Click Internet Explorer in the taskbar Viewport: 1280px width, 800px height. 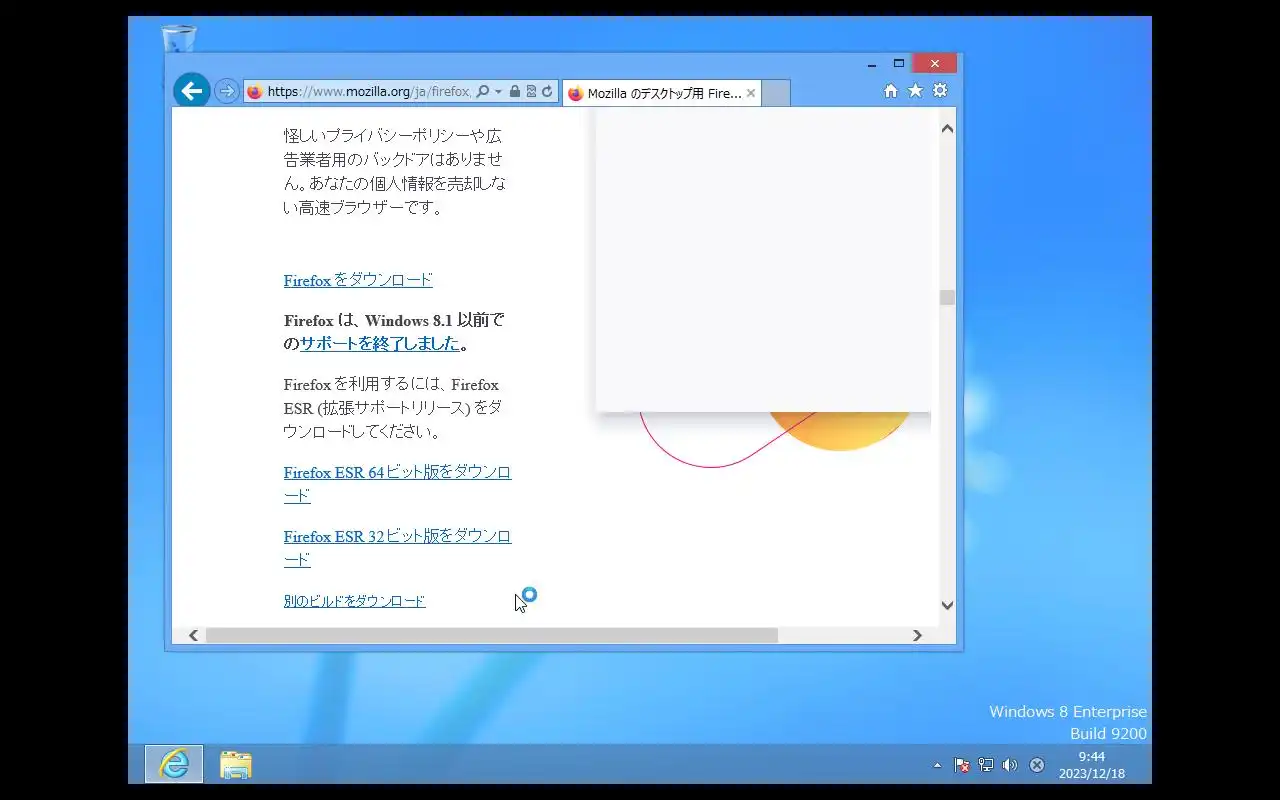174,764
